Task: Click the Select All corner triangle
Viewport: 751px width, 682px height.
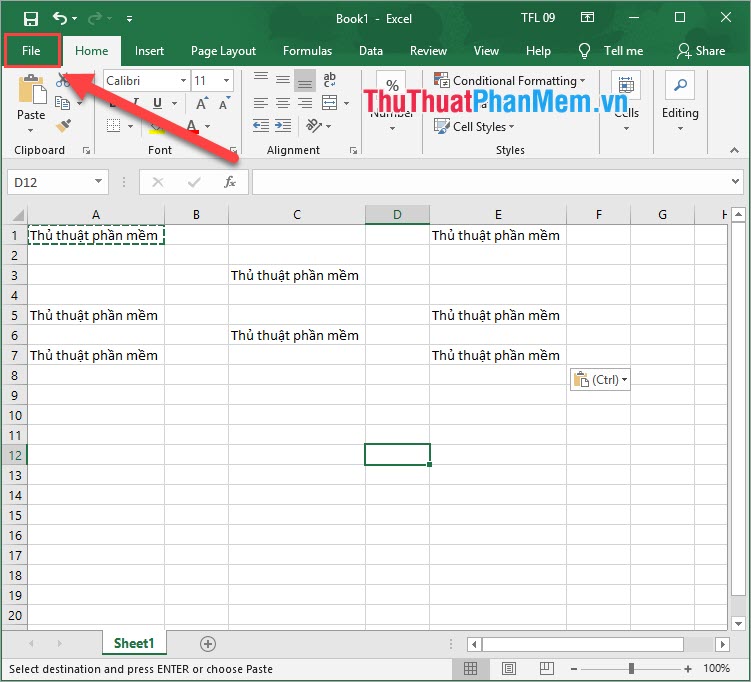Action: 18,215
